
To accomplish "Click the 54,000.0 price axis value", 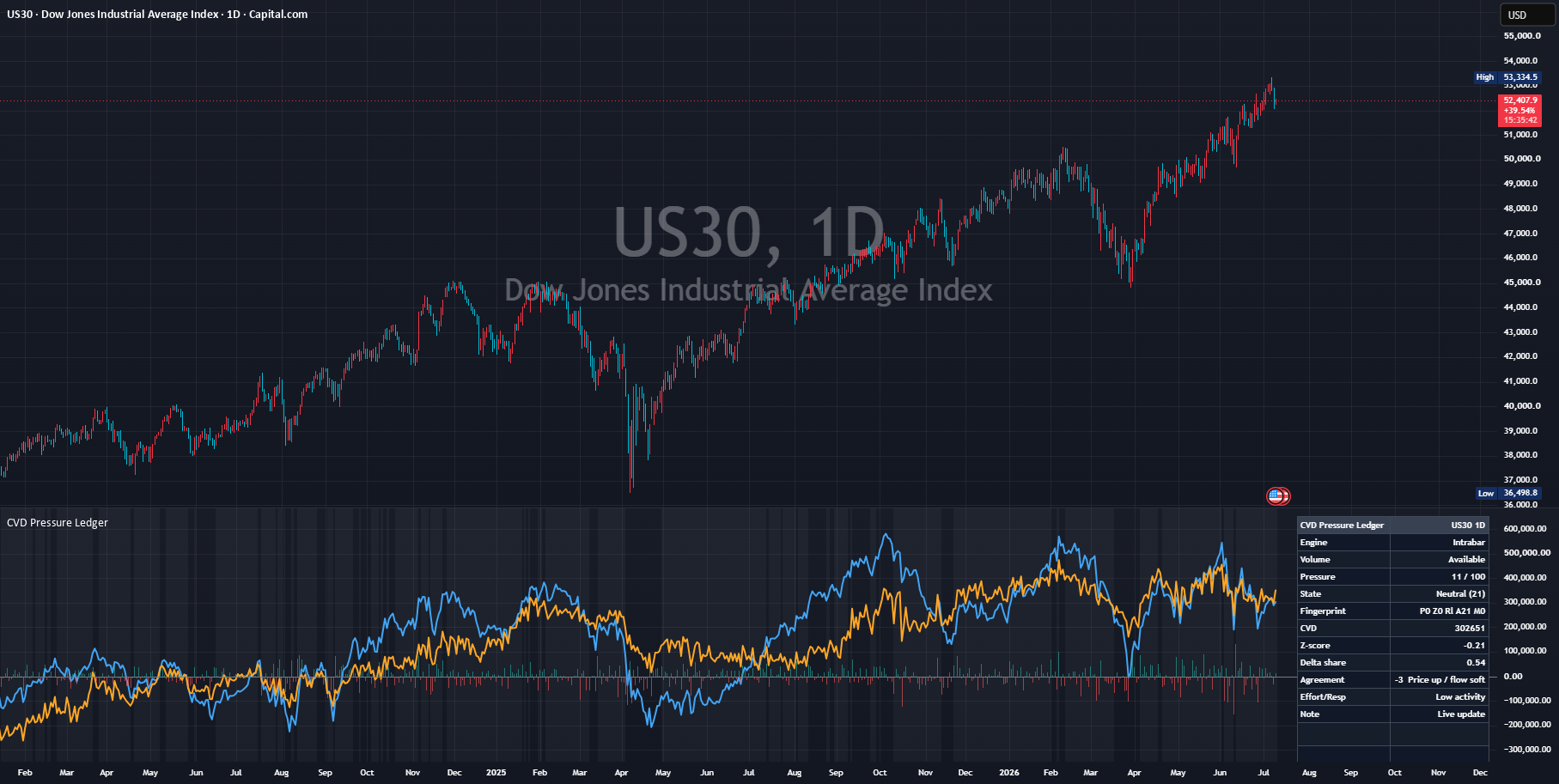I will click(x=1521, y=61).
